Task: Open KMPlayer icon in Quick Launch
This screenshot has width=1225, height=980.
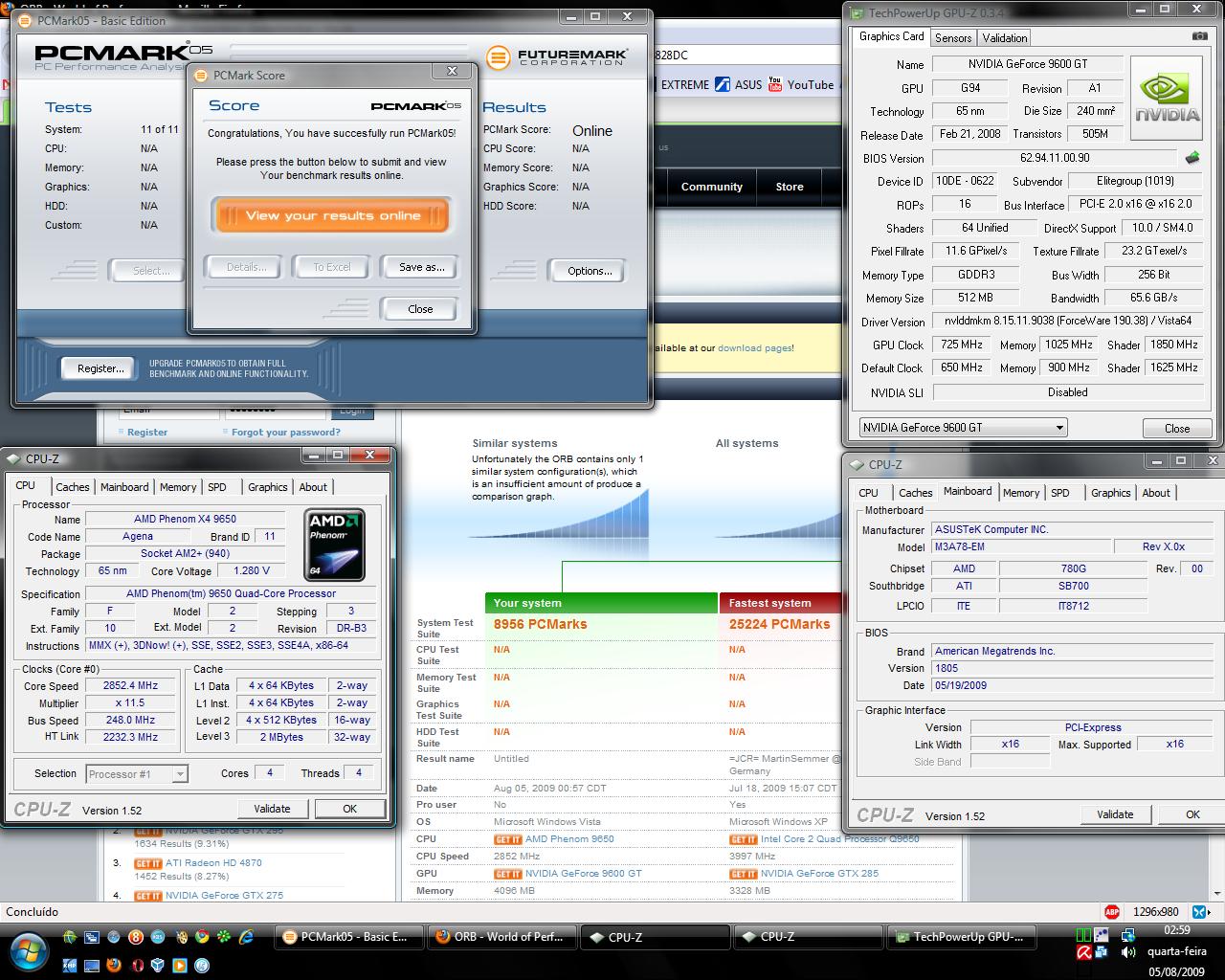Action: pyautogui.click(x=70, y=965)
